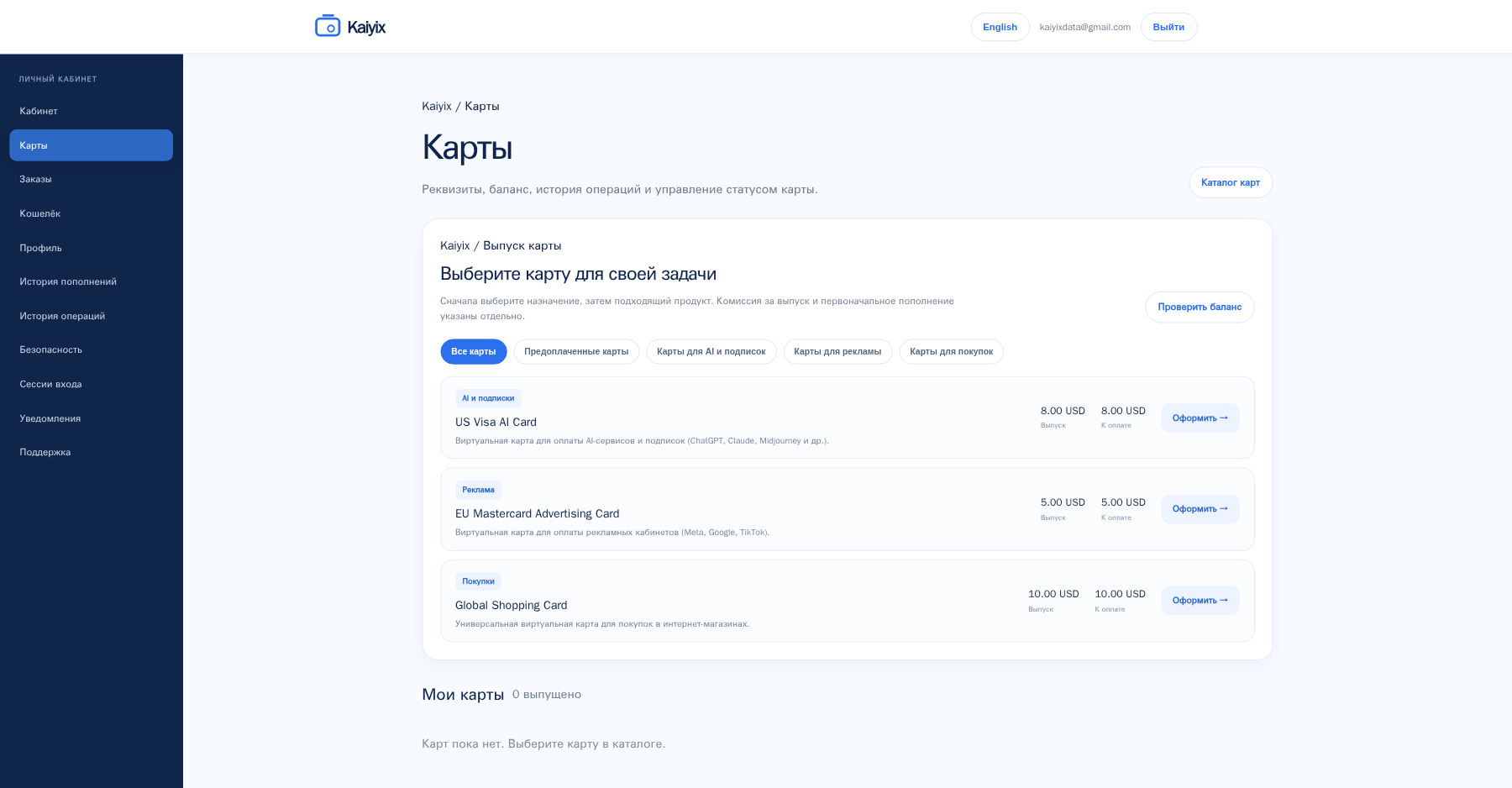Click the Реклама tag
The image size is (1512, 788).
pyautogui.click(x=478, y=490)
